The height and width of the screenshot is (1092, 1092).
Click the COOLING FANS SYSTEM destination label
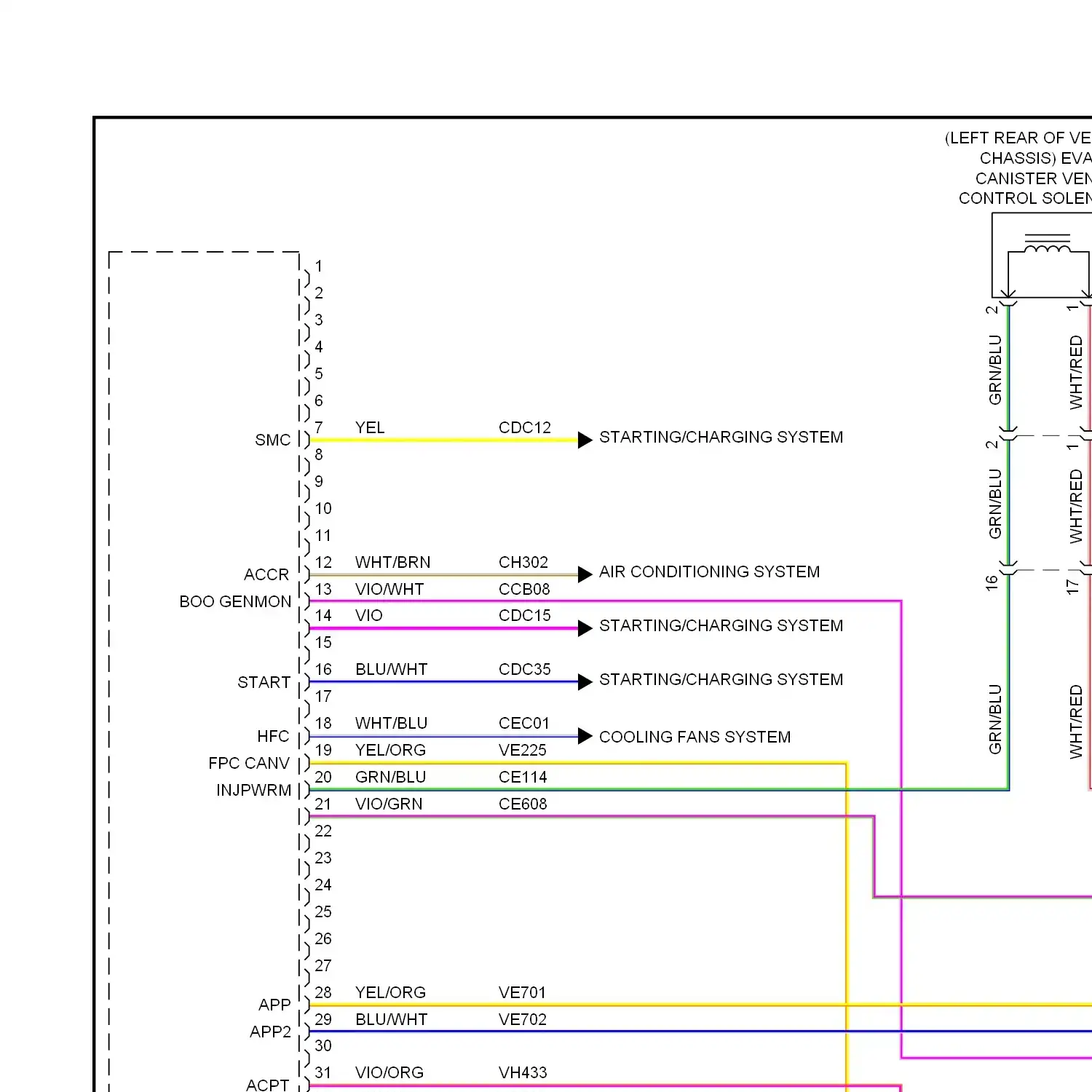(x=695, y=737)
